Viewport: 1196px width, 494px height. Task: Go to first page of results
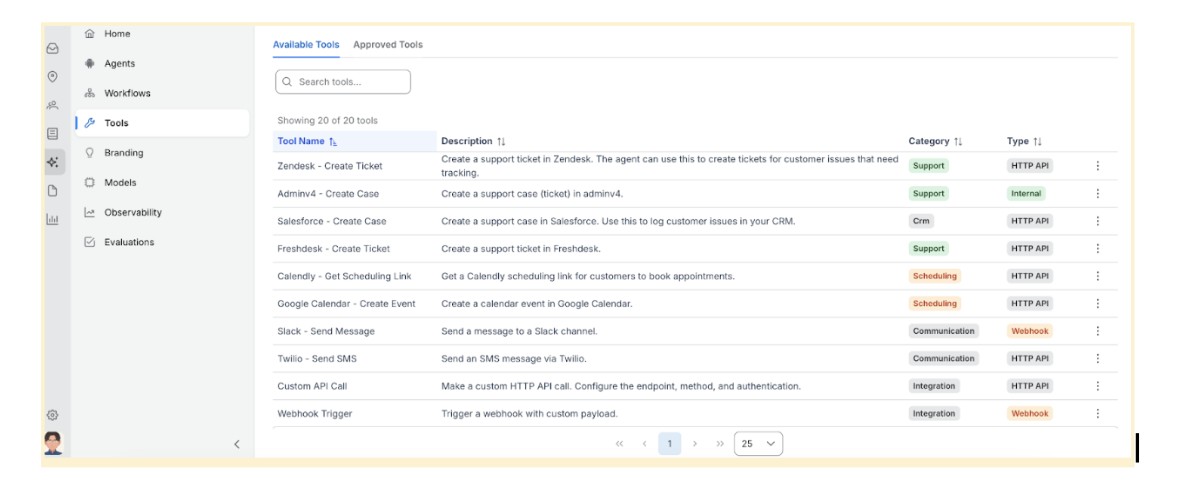619,444
